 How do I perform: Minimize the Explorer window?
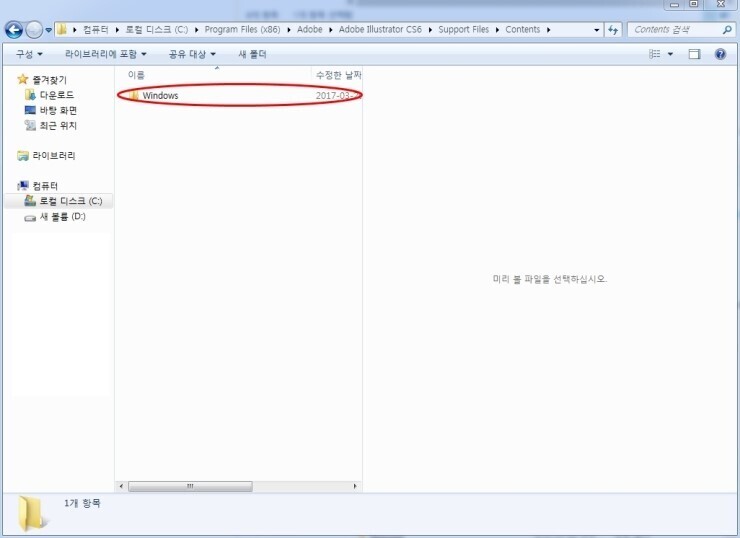(674, 4)
